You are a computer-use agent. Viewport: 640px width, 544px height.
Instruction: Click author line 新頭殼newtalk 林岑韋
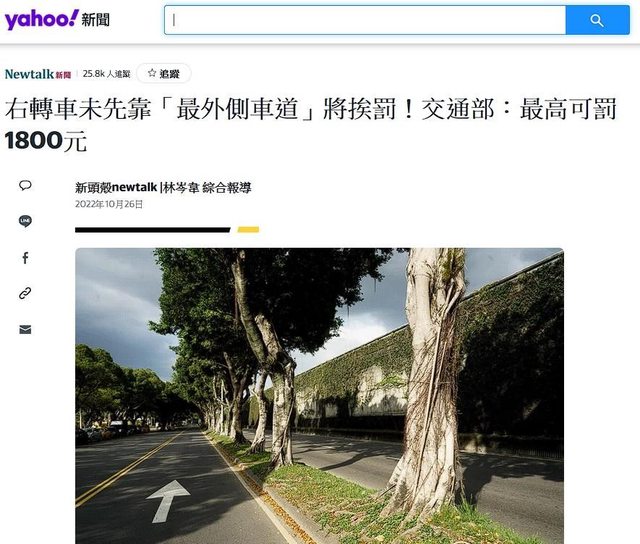coord(163,187)
